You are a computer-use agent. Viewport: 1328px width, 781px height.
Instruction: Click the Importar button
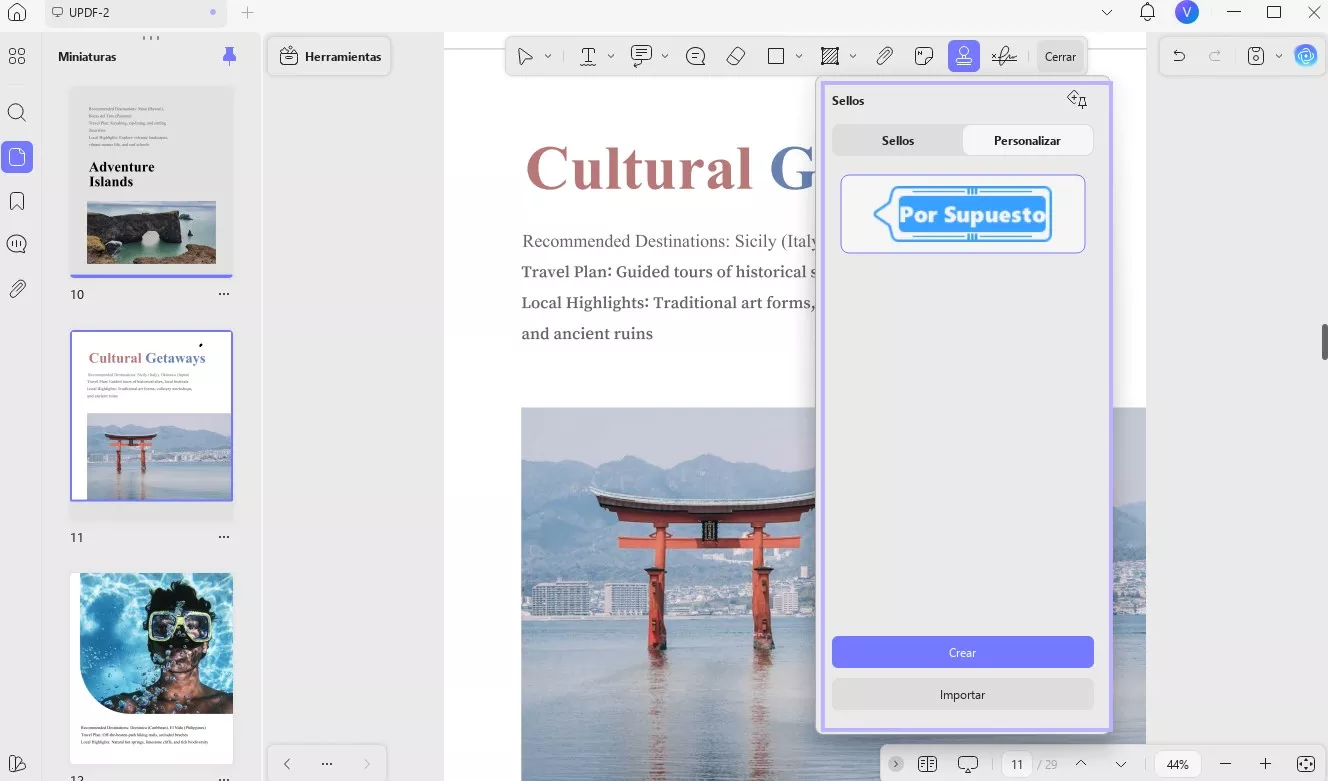tap(963, 694)
